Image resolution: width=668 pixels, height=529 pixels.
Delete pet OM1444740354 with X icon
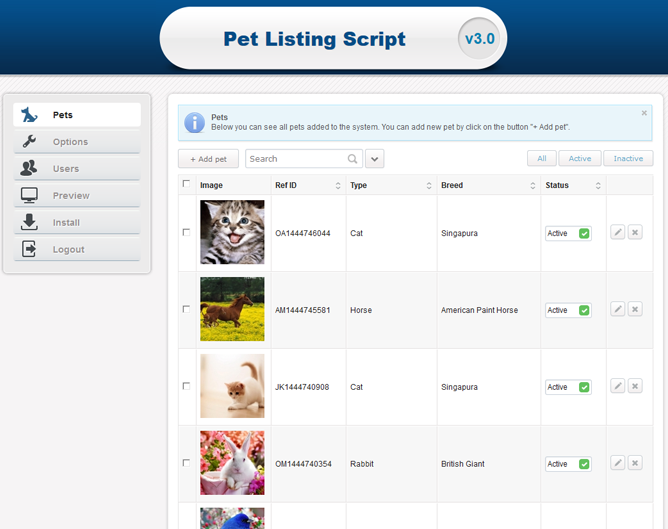pyautogui.click(x=635, y=463)
